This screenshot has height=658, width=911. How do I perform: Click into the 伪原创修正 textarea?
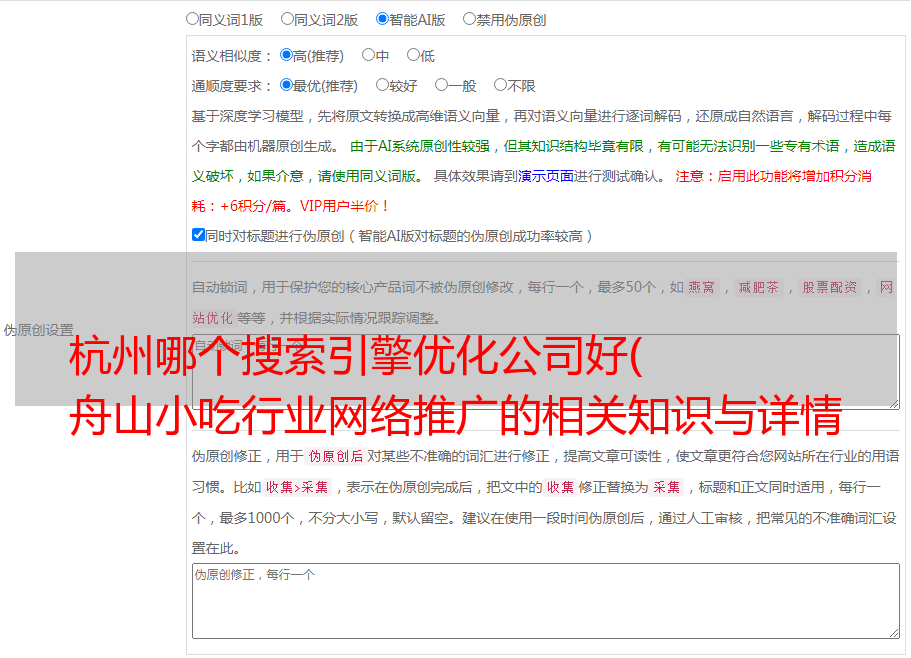click(546, 601)
